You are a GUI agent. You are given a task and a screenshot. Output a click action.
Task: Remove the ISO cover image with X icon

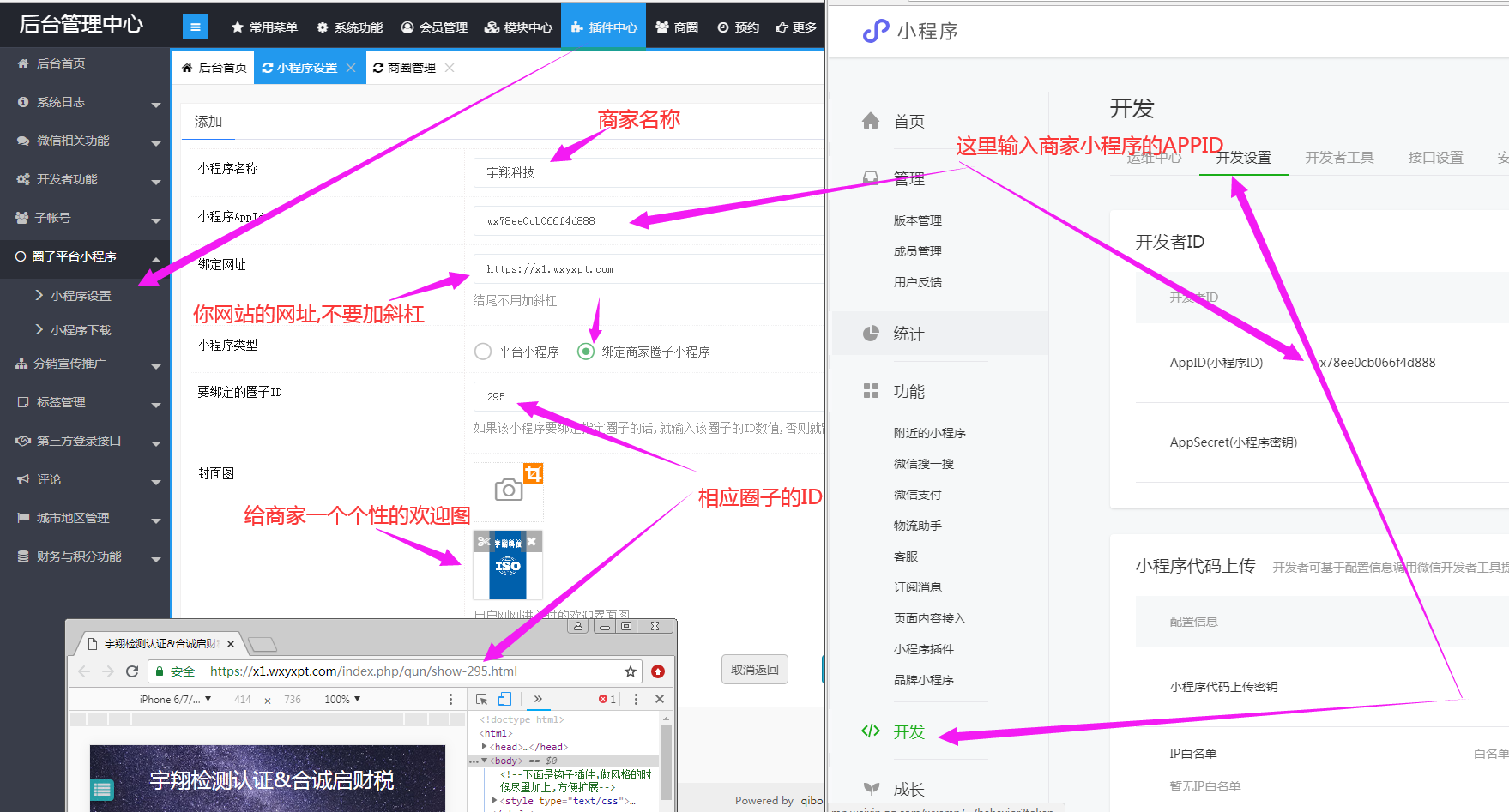point(532,542)
